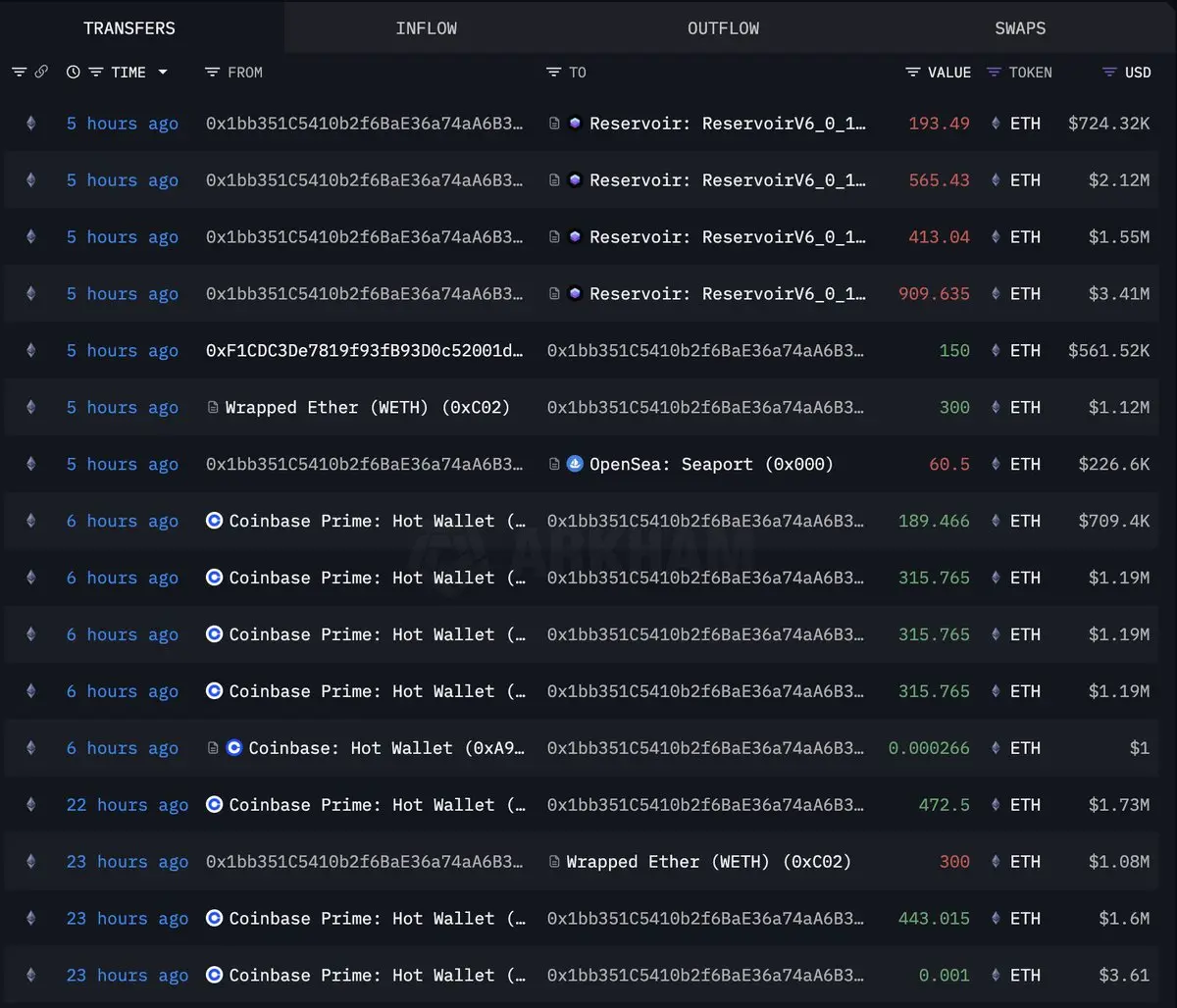Open the OpenSea: Seaport (0x000) link

(711, 464)
